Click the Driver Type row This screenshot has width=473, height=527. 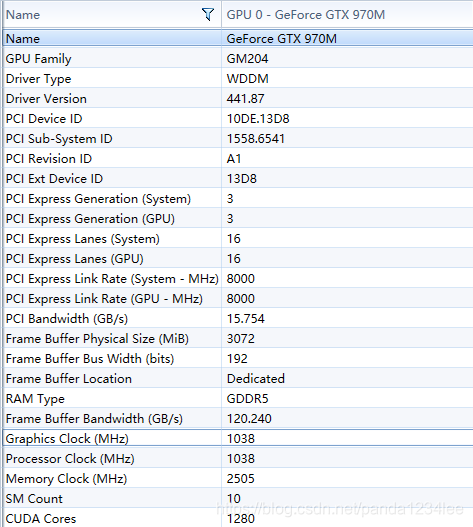[x=238, y=79]
